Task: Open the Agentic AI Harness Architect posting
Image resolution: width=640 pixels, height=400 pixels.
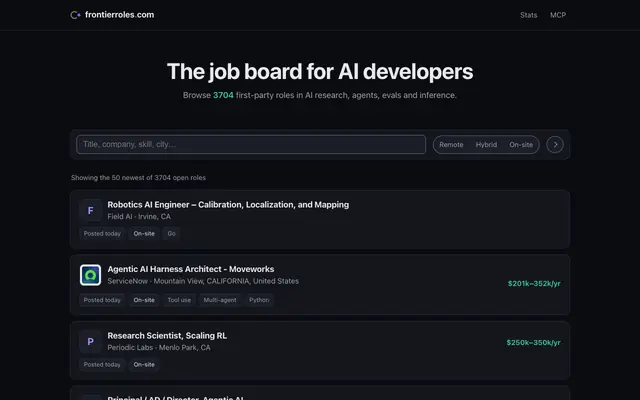Action: (x=191, y=269)
